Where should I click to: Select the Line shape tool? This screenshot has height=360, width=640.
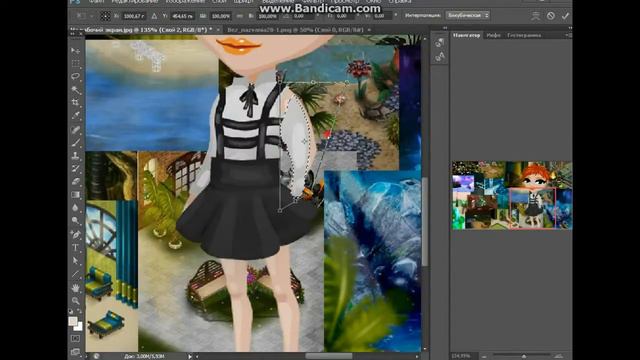tap(76, 274)
